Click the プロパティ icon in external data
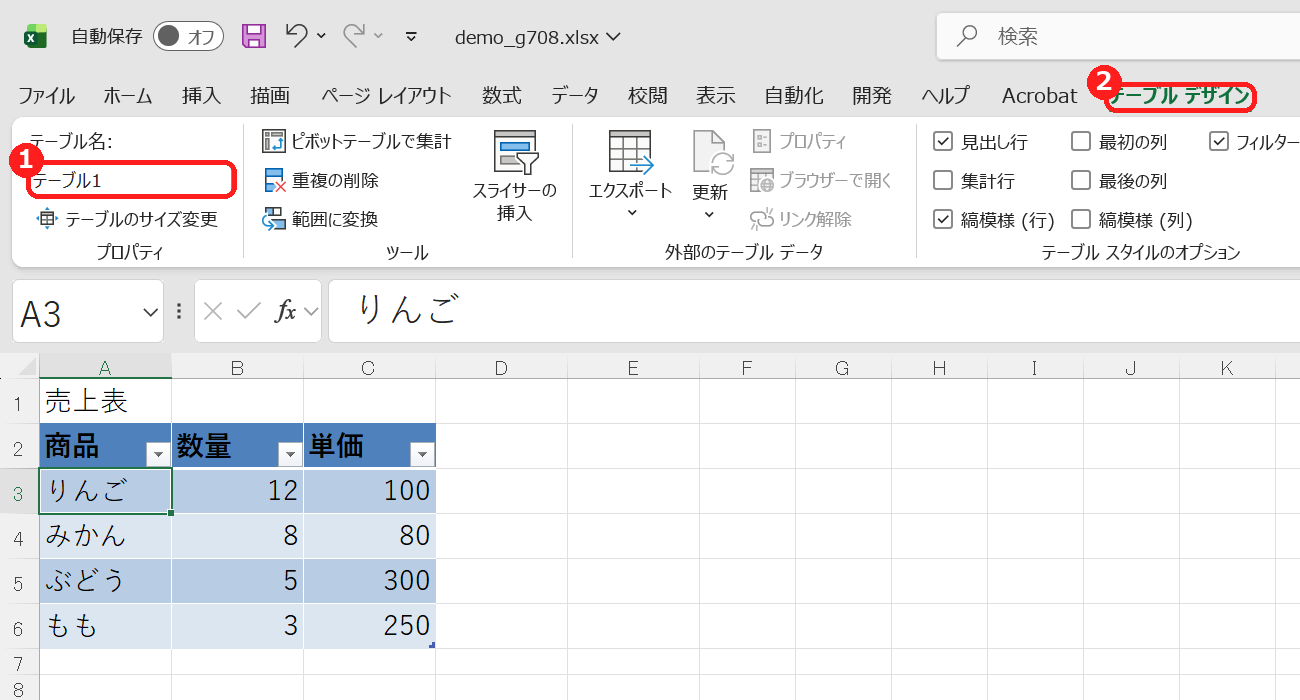 [762, 142]
